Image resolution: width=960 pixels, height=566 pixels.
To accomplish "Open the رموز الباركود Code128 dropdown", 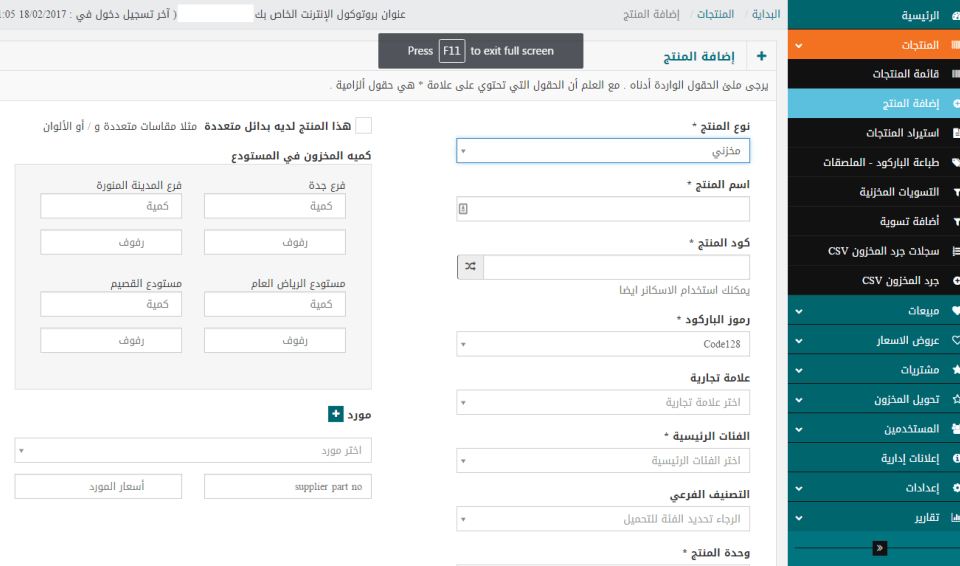I will click(x=603, y=345).
